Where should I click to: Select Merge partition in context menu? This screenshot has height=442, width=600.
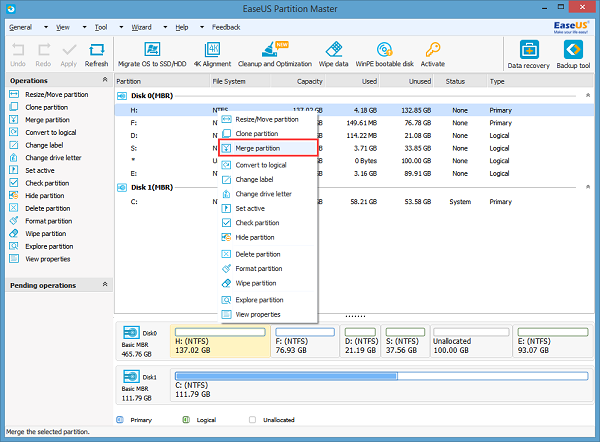268,148
